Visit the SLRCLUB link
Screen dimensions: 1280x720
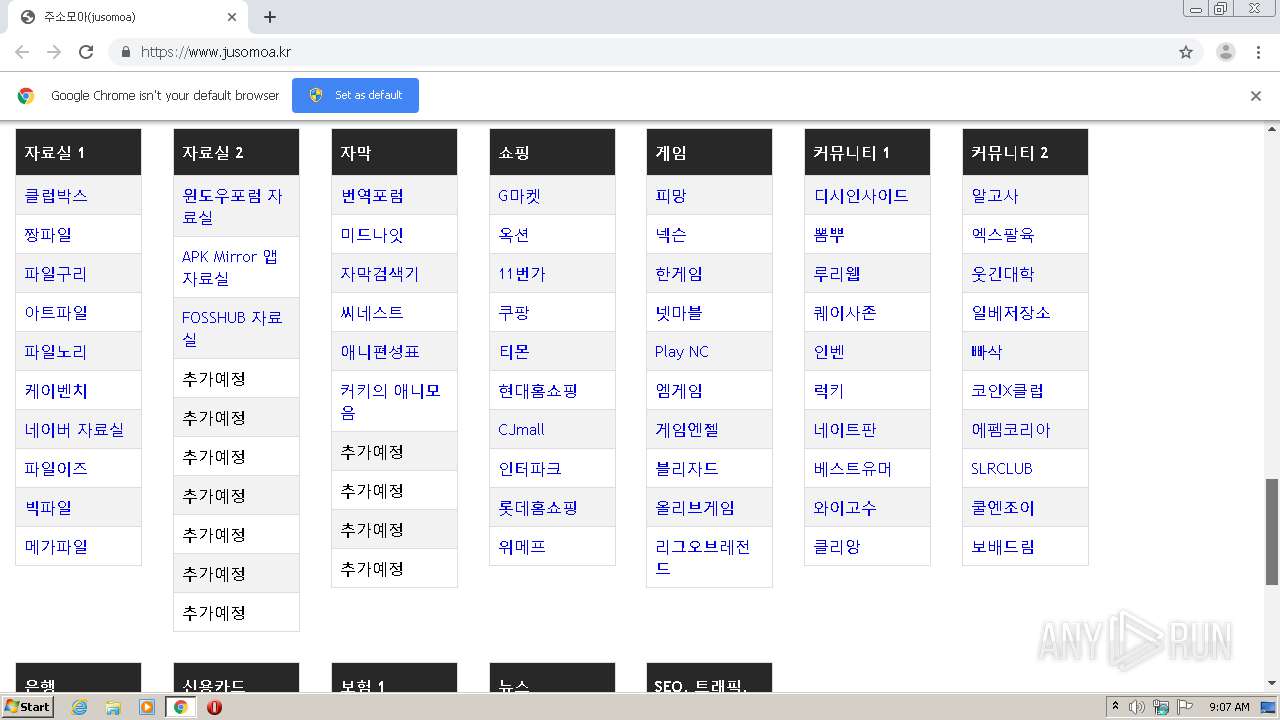pyautogui.click(x=1002, y=469)
